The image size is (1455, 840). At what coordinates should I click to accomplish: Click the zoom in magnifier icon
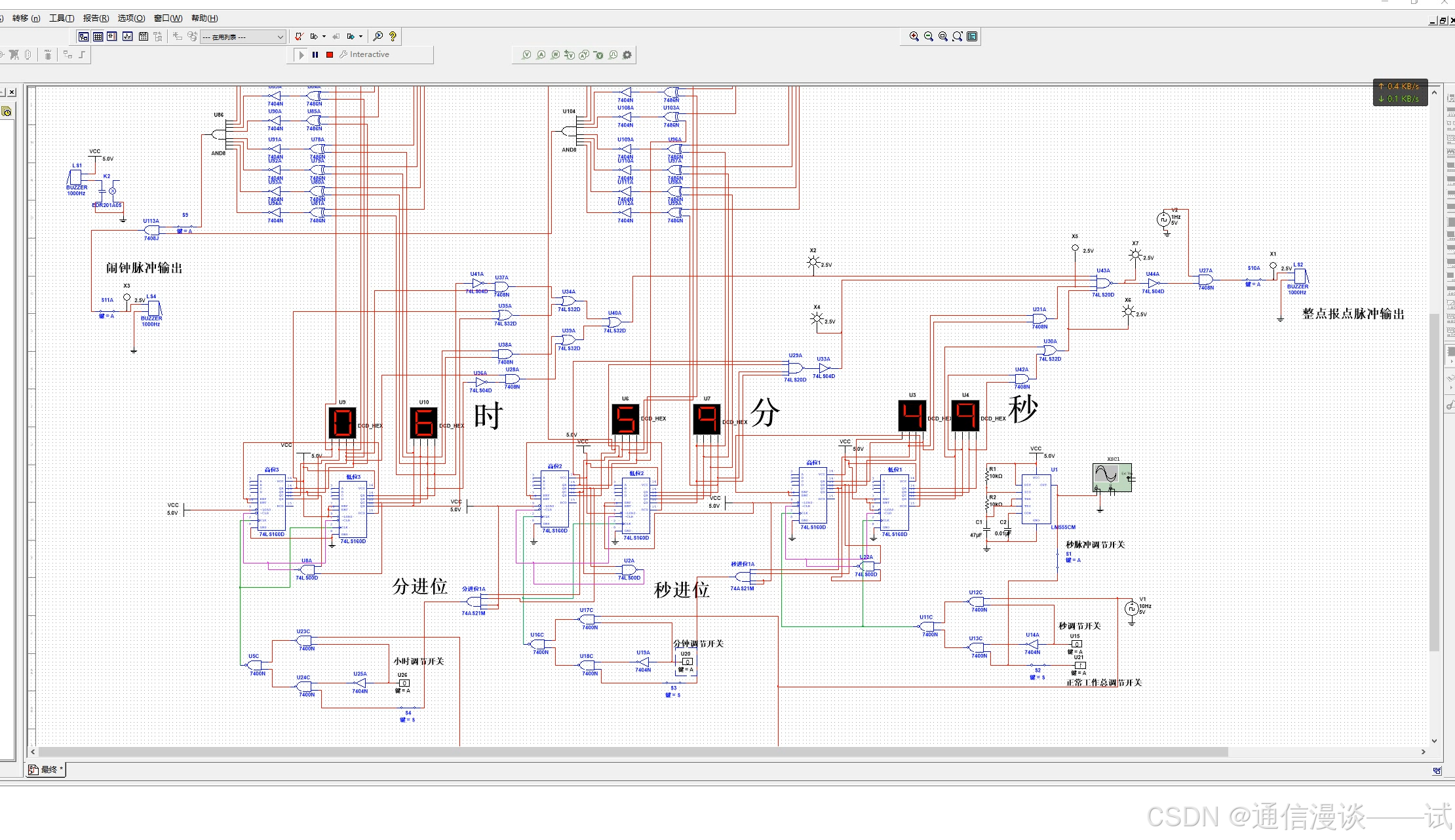pos(914,37)
